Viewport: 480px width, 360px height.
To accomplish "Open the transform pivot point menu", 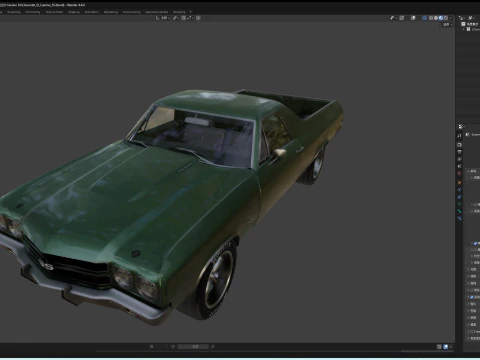I will point(176,18).
